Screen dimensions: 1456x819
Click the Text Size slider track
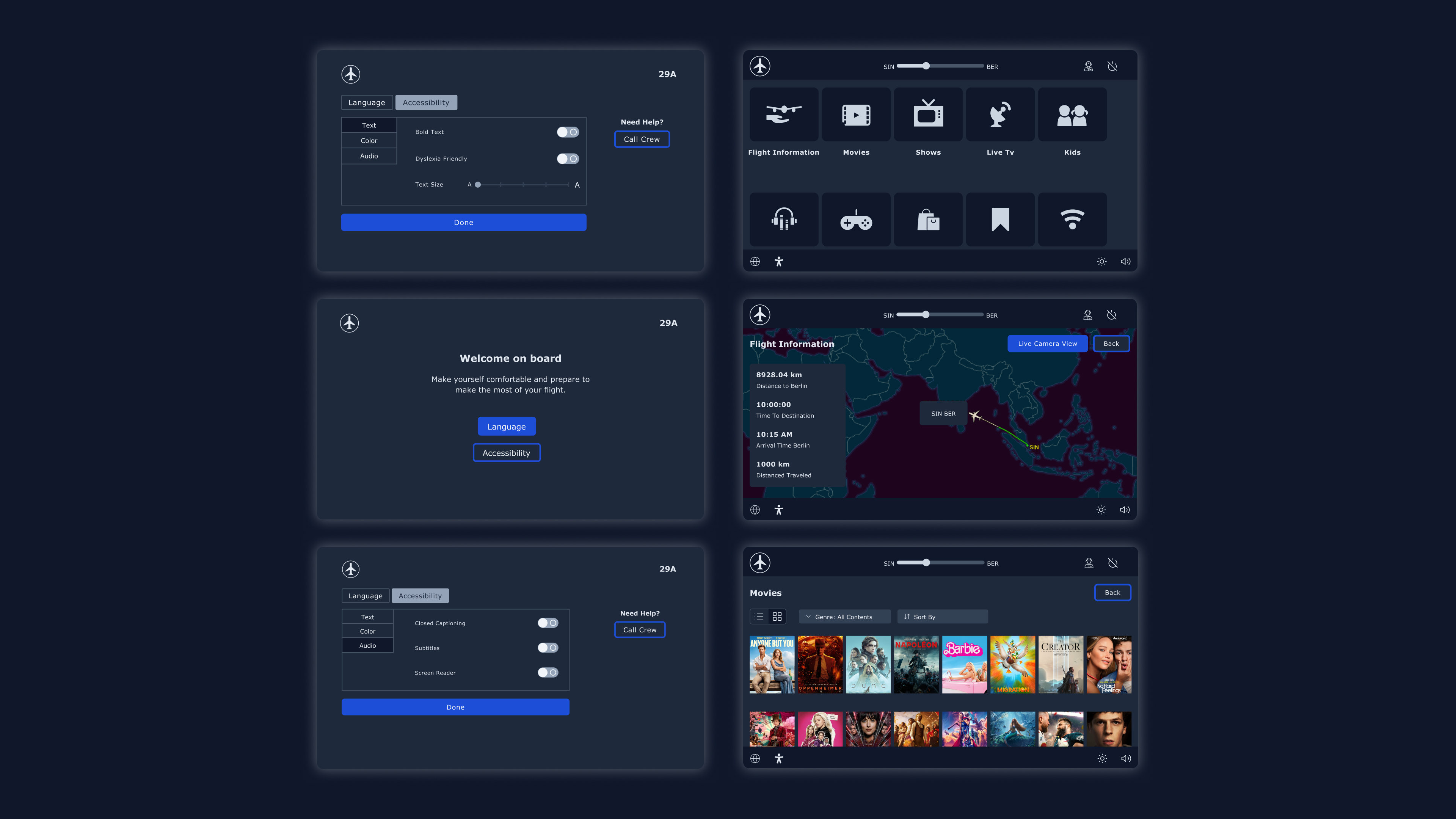523,185
